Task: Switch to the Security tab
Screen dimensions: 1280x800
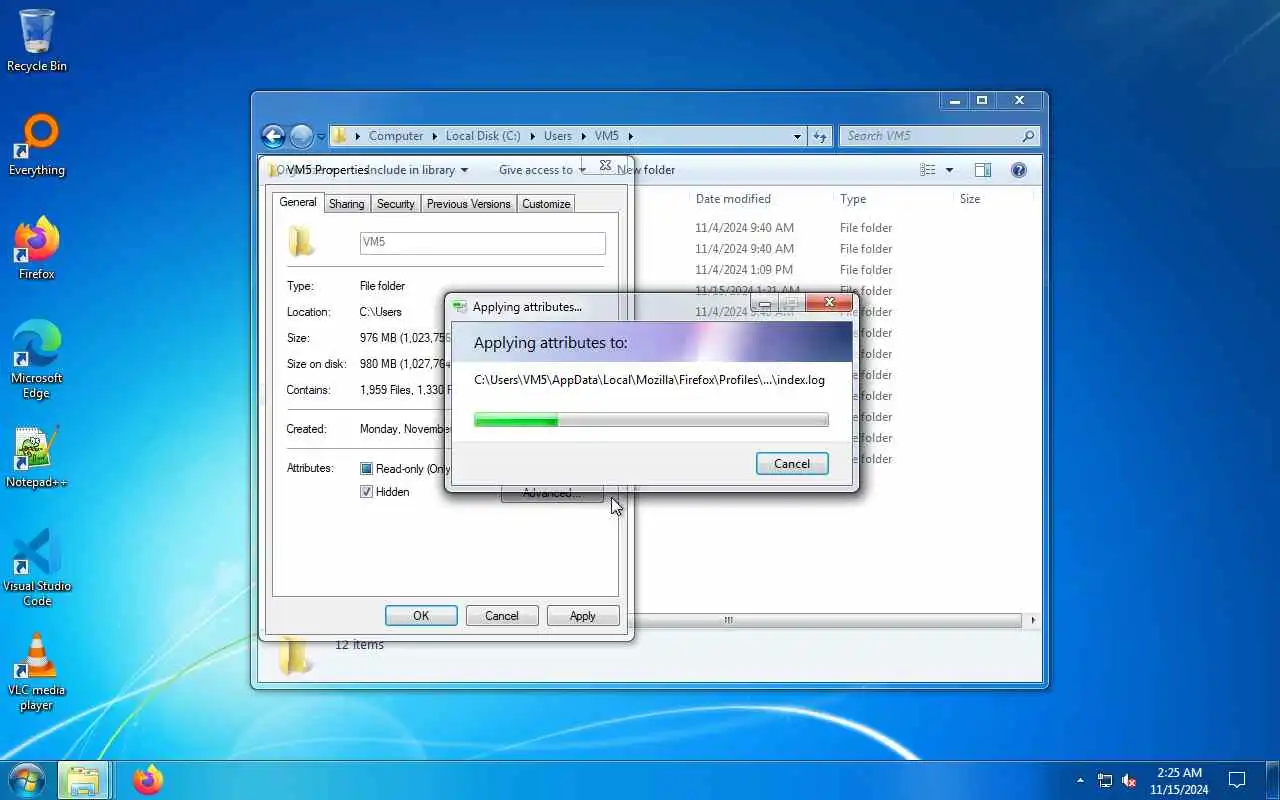Action: pos(395,204)
